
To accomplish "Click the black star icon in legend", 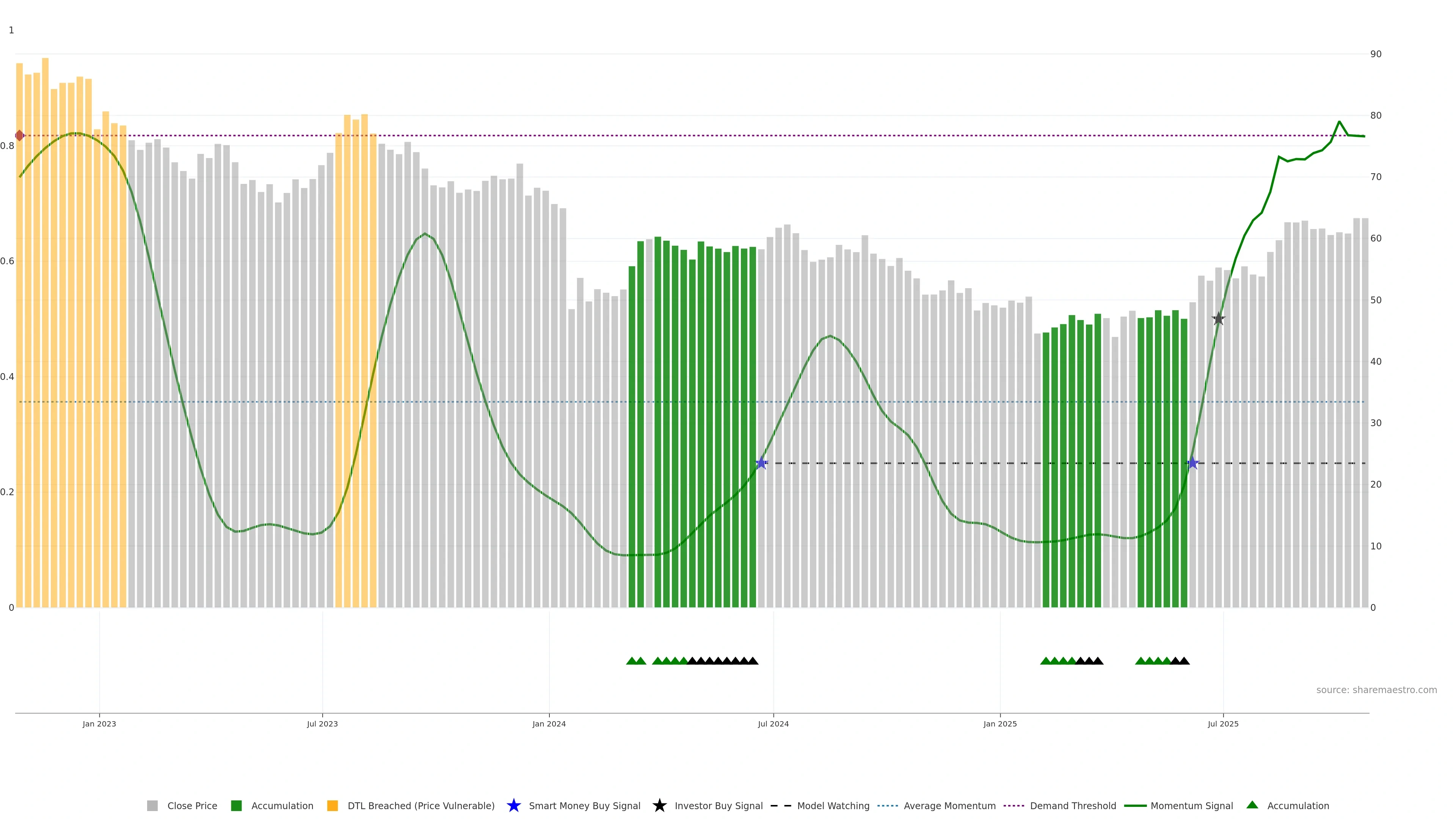I will [659, 805].
